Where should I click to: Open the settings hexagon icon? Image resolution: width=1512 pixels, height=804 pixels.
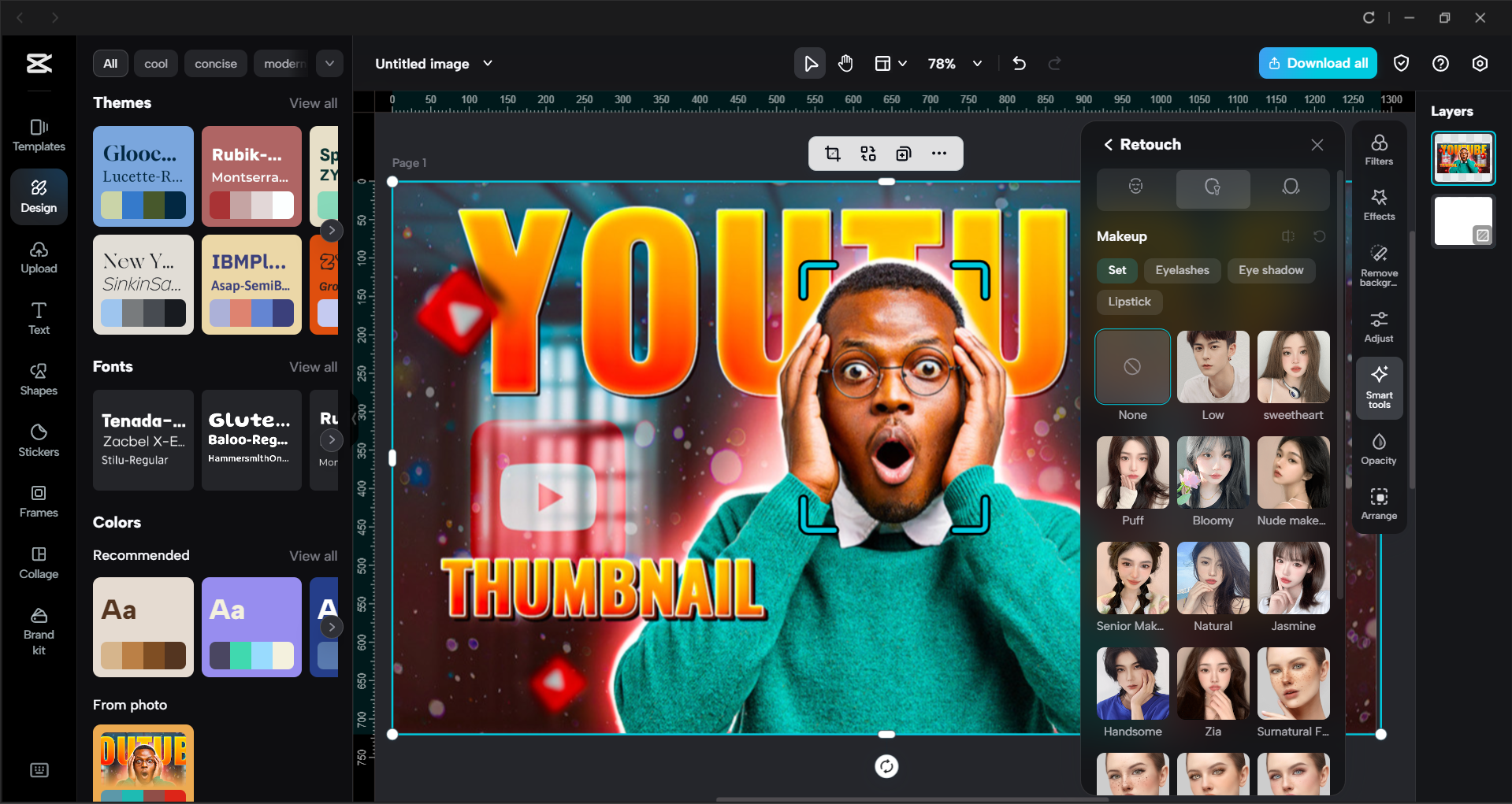click(1480, 63)
